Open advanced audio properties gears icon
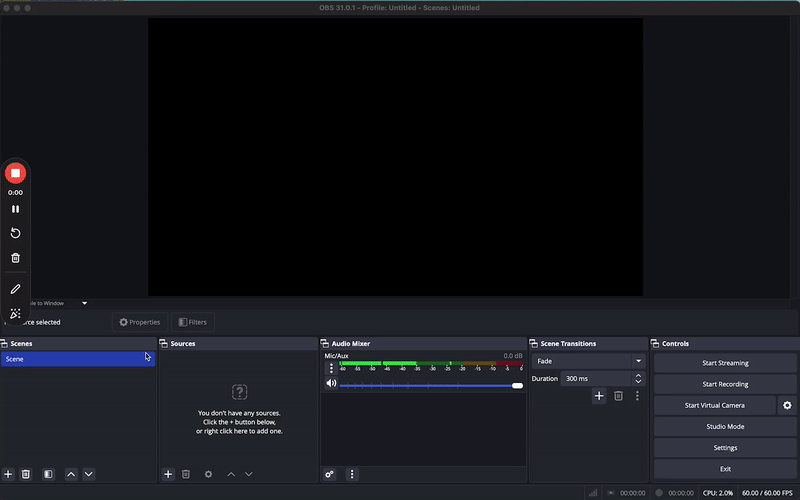 pyautogui.click(x=330, y=474)
